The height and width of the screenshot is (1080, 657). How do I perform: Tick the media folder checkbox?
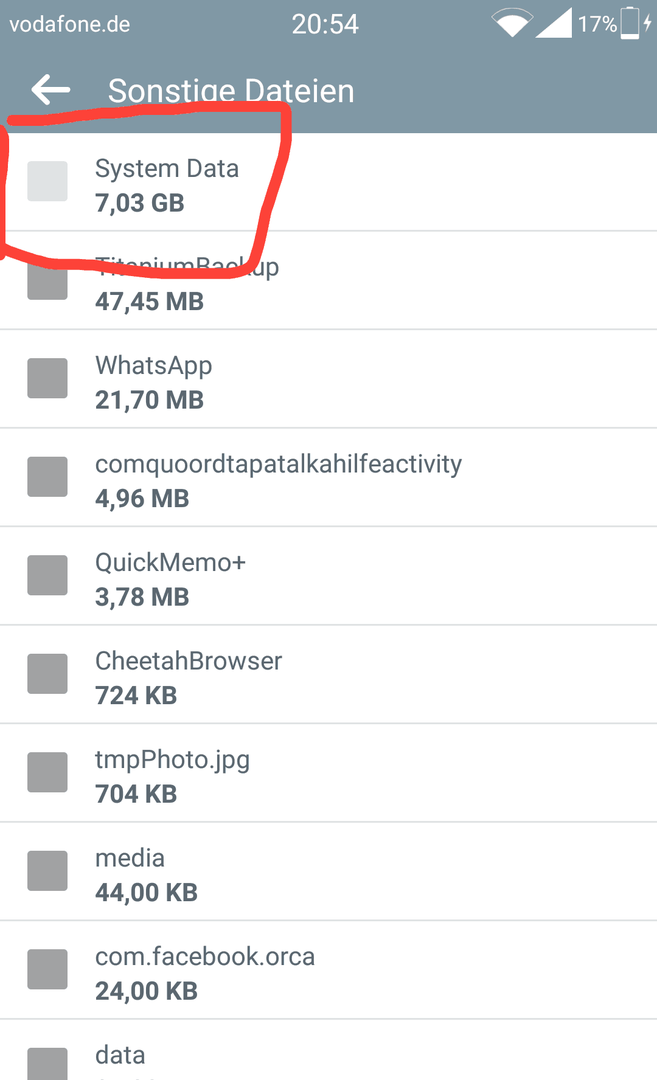pos(48,871)
